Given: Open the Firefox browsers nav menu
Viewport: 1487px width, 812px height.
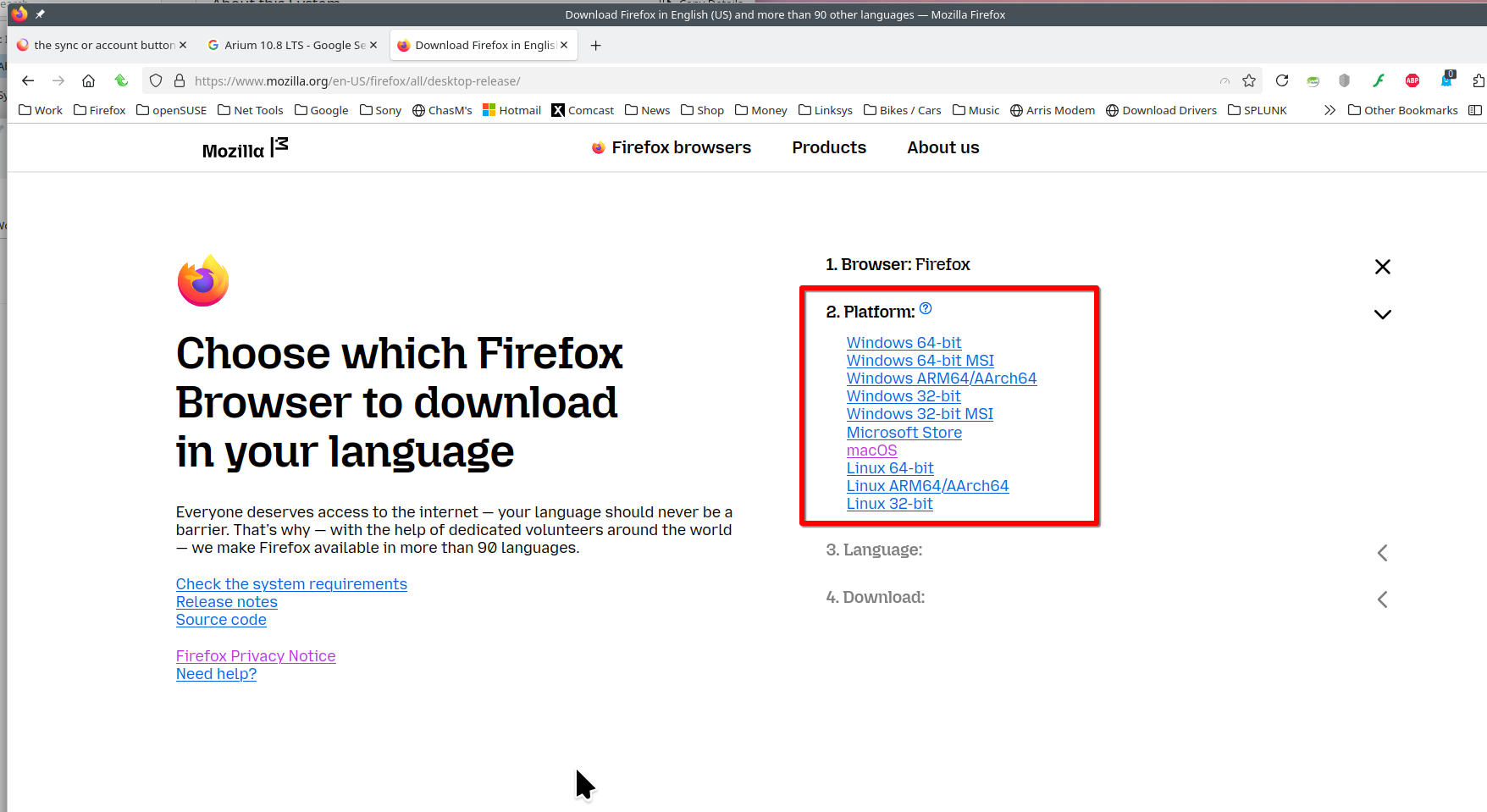Looking at the screenshot, I should (x=672, y=147).
